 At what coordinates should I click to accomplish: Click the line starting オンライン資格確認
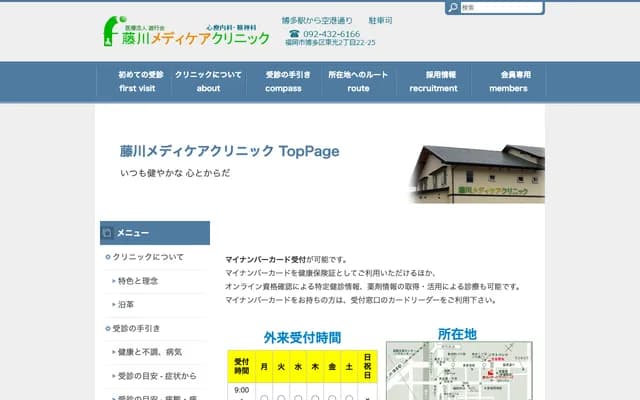tap(373, 287)
